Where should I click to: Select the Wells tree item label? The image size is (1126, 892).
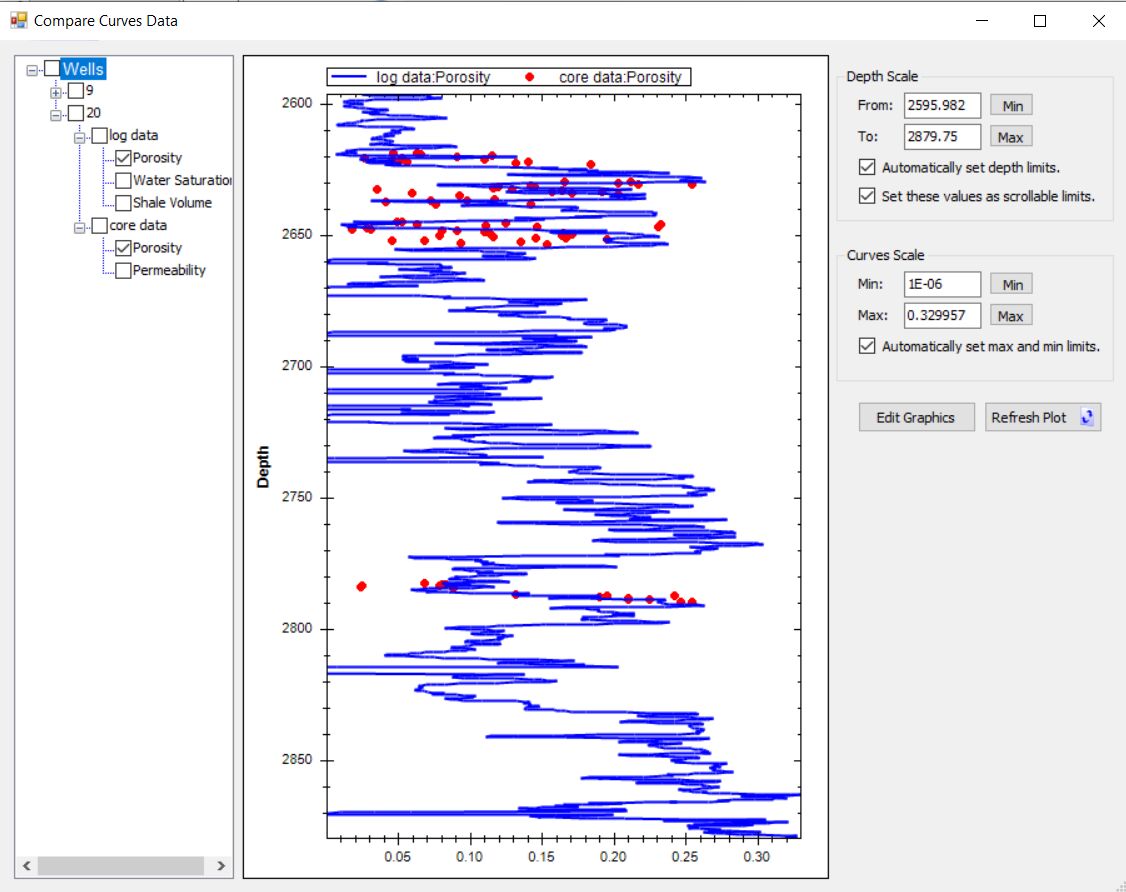coord(82,69)
